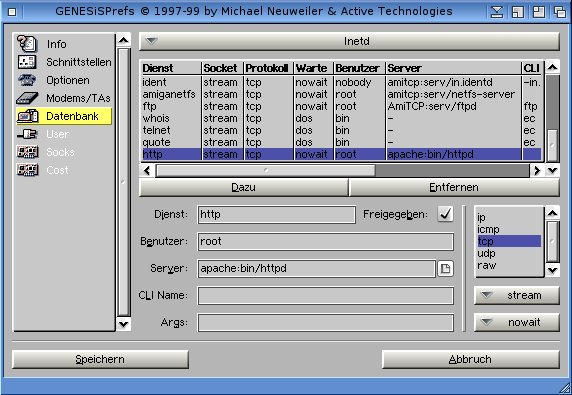Select the User entry label
Screen dimensions: 572x395
pos(57,134)
